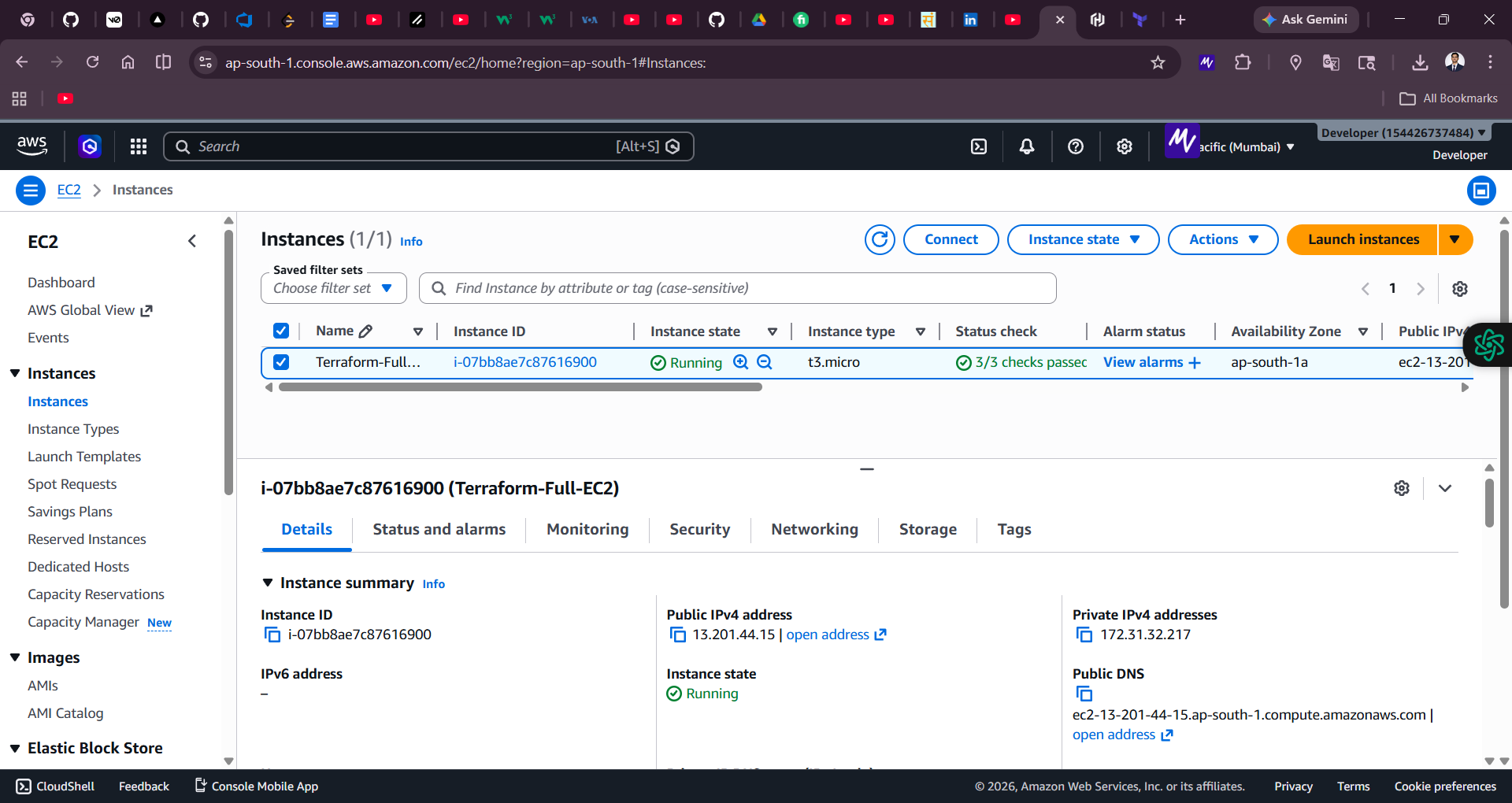Image resolution: width=1512 pixels, height=803 pixels.
Task: Collapse the Elastic Block Store sidebar group
Action: (x=15, y=748)
